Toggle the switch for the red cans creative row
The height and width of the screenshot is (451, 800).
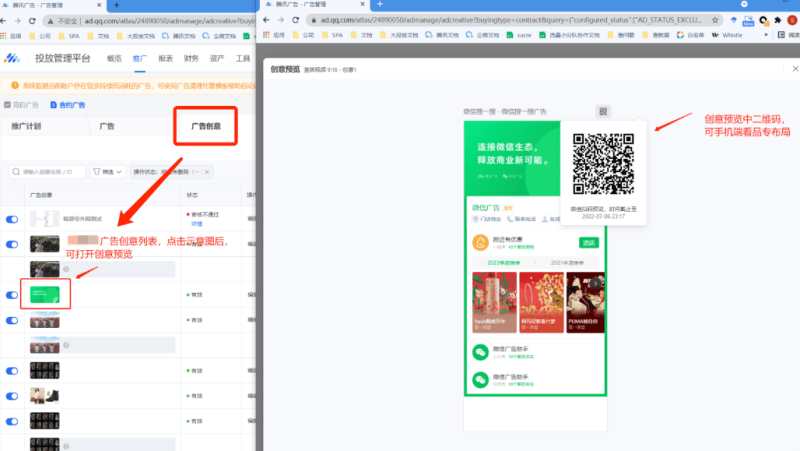(12, 320)
